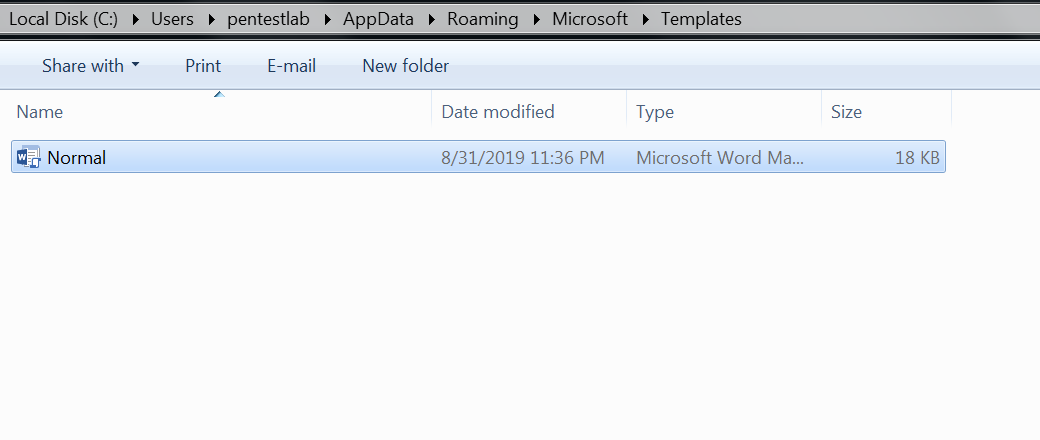Screen dimensions: 1040x440
Task: Click the E-mail toolbar button
Action: click(x=291, y=66)
